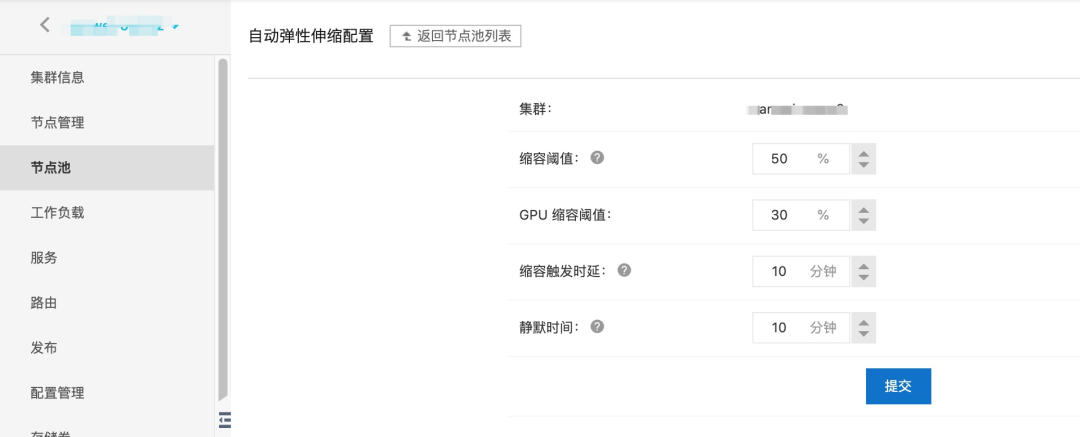Image resolution: width=1080 pixels, height=437 pixels.
Task: Click help icon next to 静默时间
Action: click(598, 326)
